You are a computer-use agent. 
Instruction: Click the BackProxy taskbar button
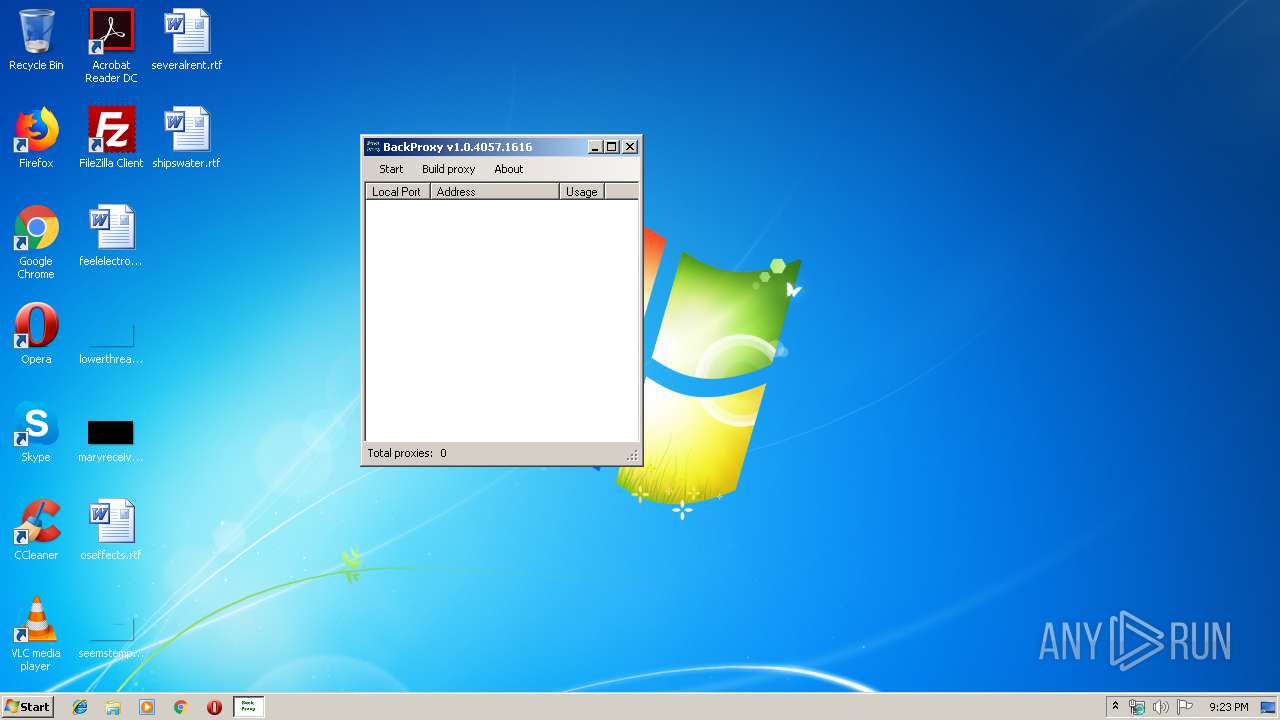(x=249, y=707)
